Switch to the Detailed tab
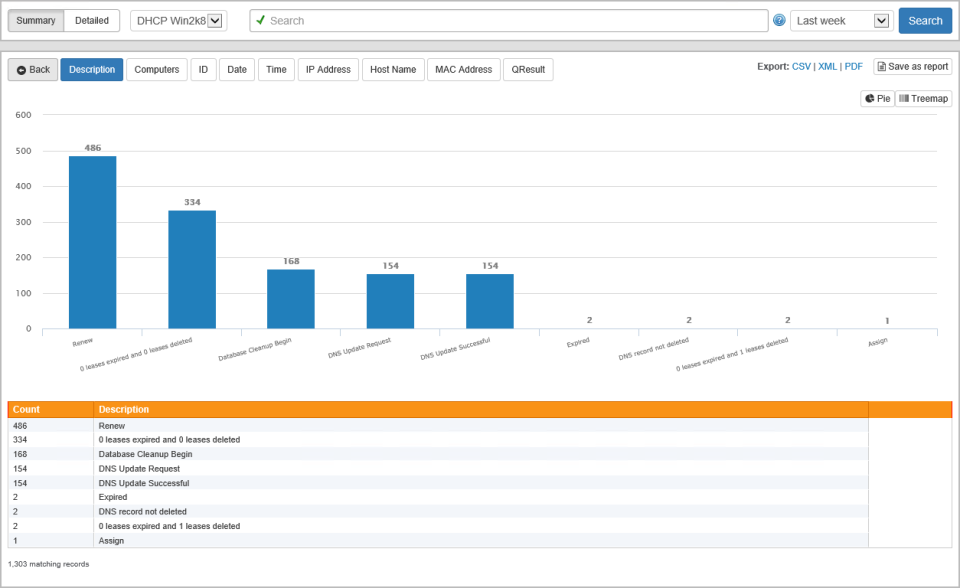This screenshot has height=588, width=960. 91,20
